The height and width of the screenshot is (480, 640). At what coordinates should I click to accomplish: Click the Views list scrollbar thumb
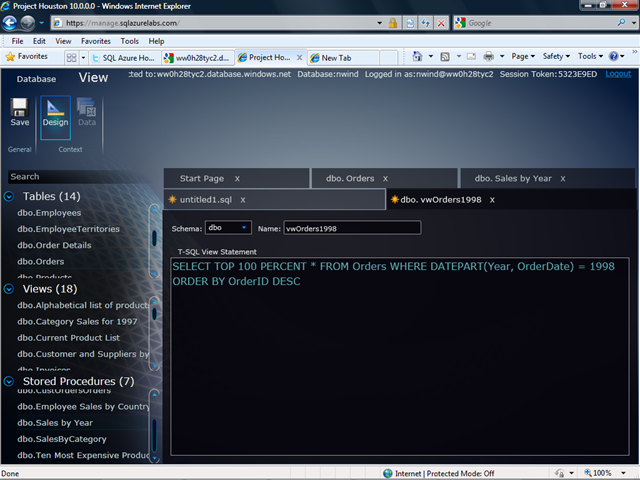point(154,314)
